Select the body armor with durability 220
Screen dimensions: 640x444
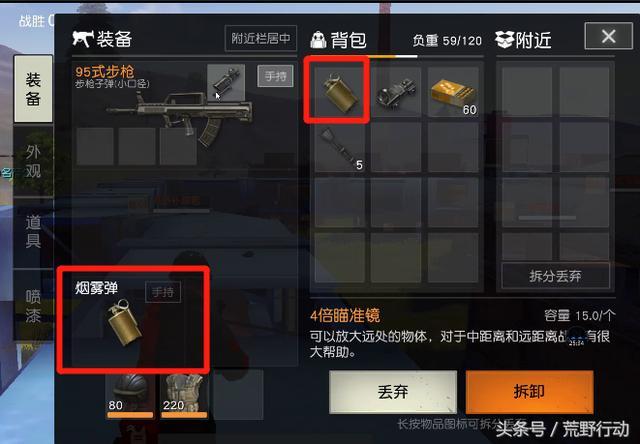[184, 395]
